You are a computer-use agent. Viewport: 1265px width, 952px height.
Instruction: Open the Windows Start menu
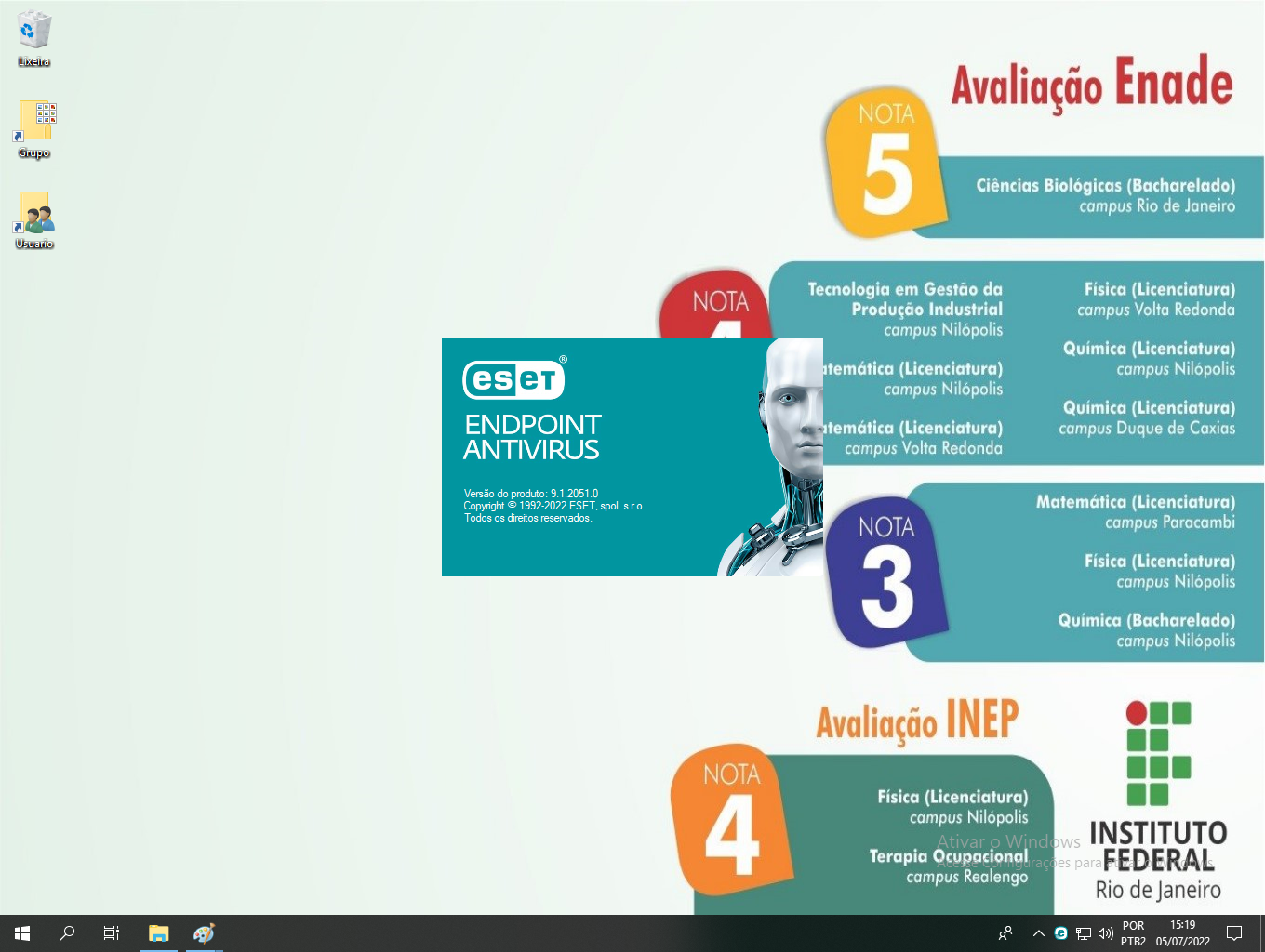pyautogui.click(x=22, y=933)
